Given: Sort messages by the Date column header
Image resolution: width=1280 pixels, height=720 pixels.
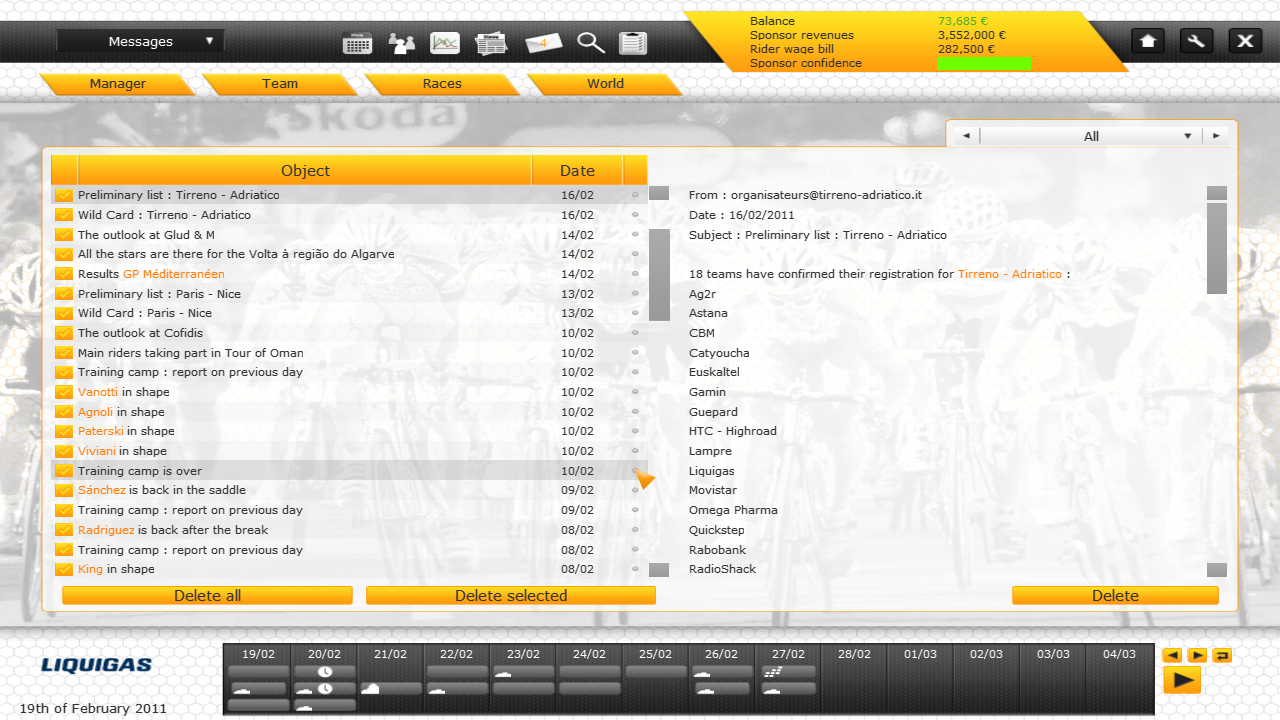Looking at the screenshot, I should tap(577, 170).
